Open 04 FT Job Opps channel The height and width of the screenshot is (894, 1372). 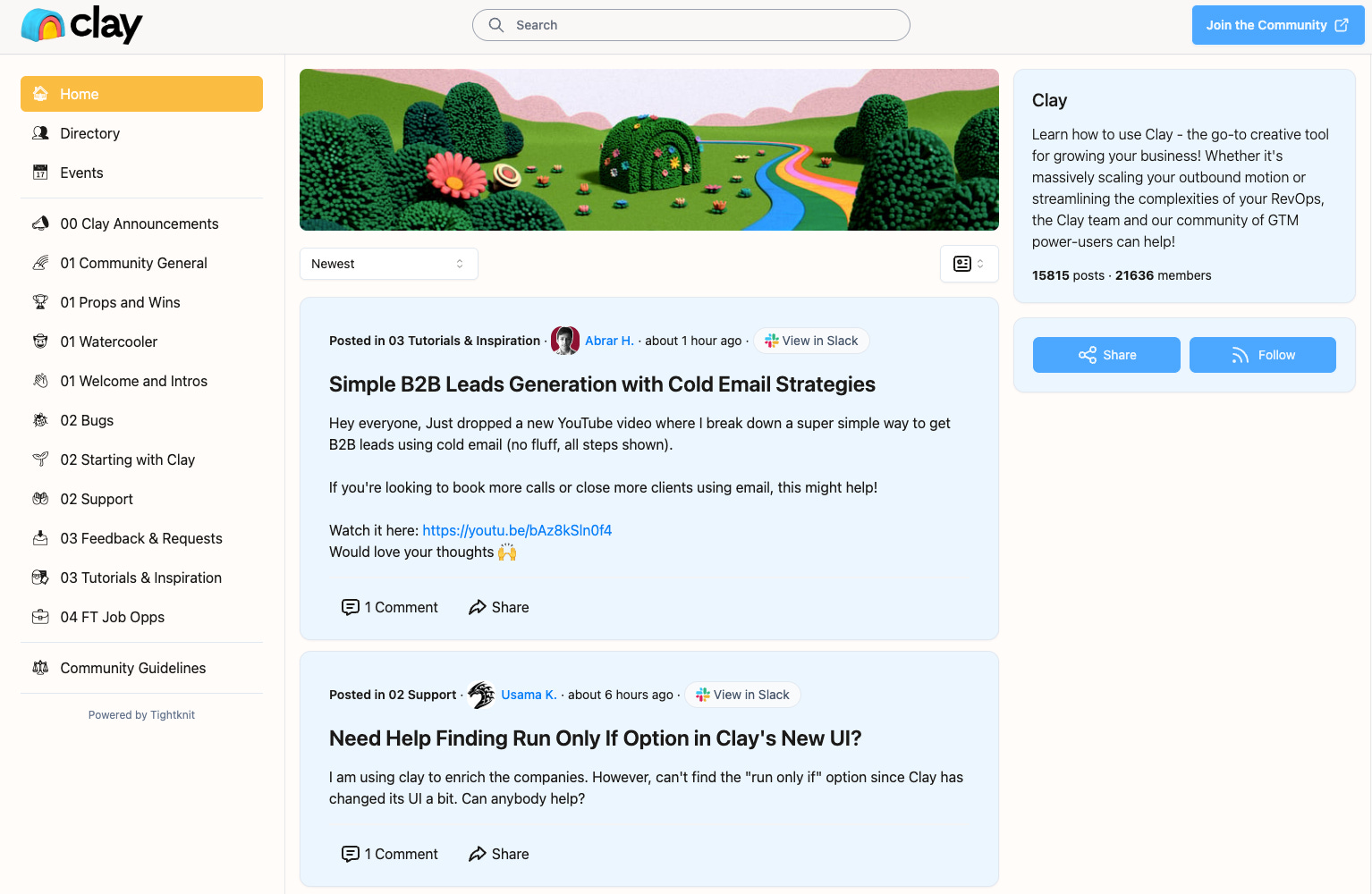[x=141, y=617]
